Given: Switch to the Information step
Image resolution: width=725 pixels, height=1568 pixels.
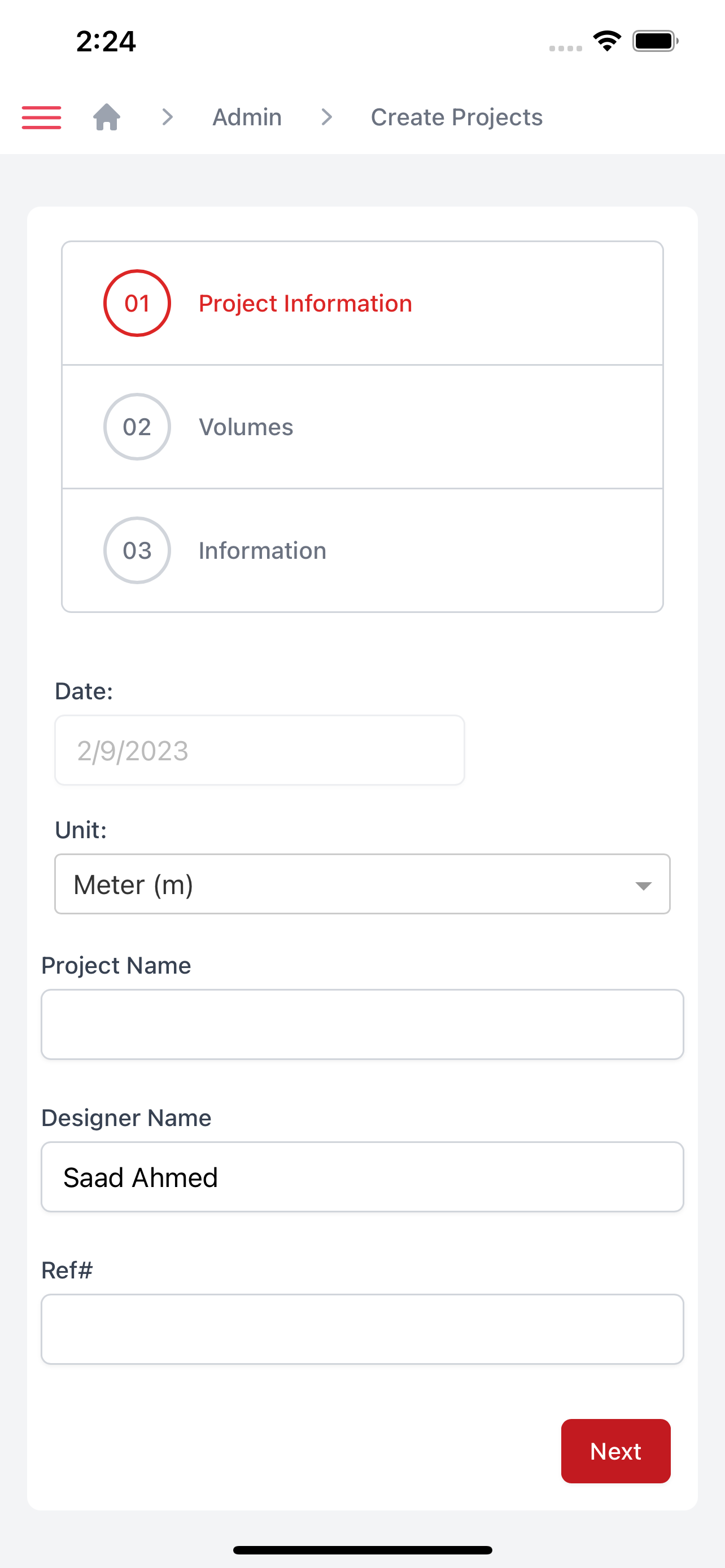Looking at the screenshot, I should coord(362,550).
